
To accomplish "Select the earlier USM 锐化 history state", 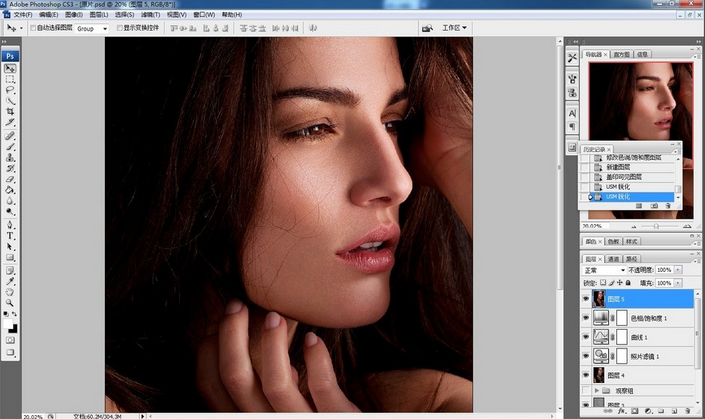I will pyautogui.click(x=628, y=187).
